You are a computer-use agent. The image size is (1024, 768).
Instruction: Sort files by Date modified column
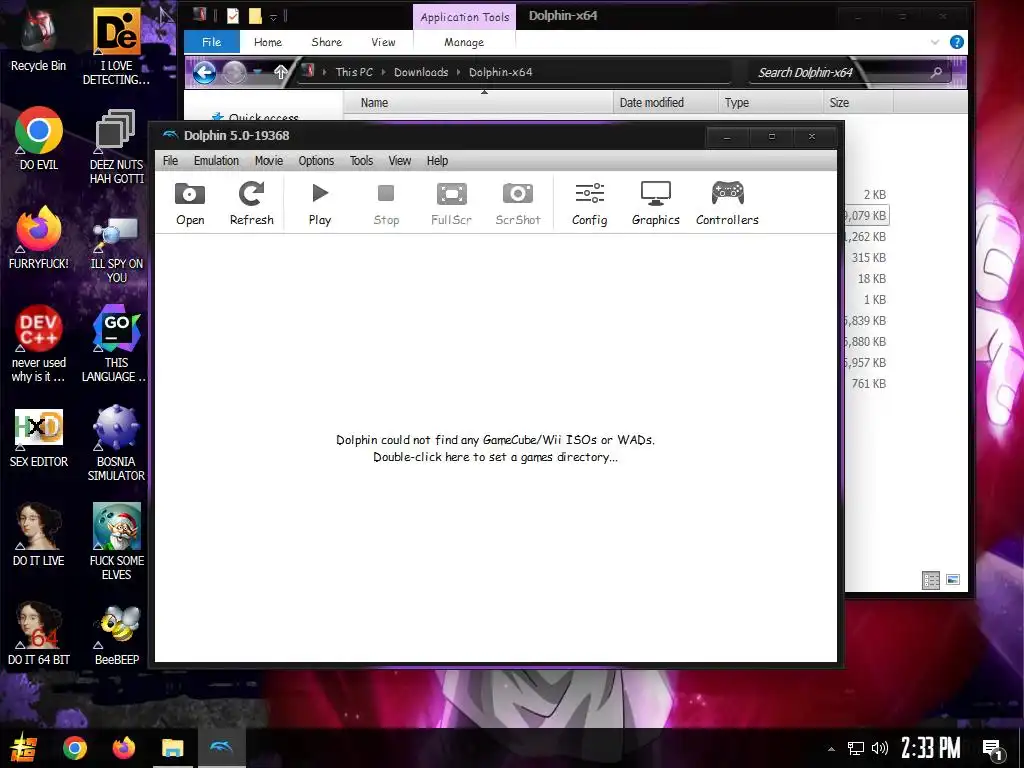tap(665, 103)
